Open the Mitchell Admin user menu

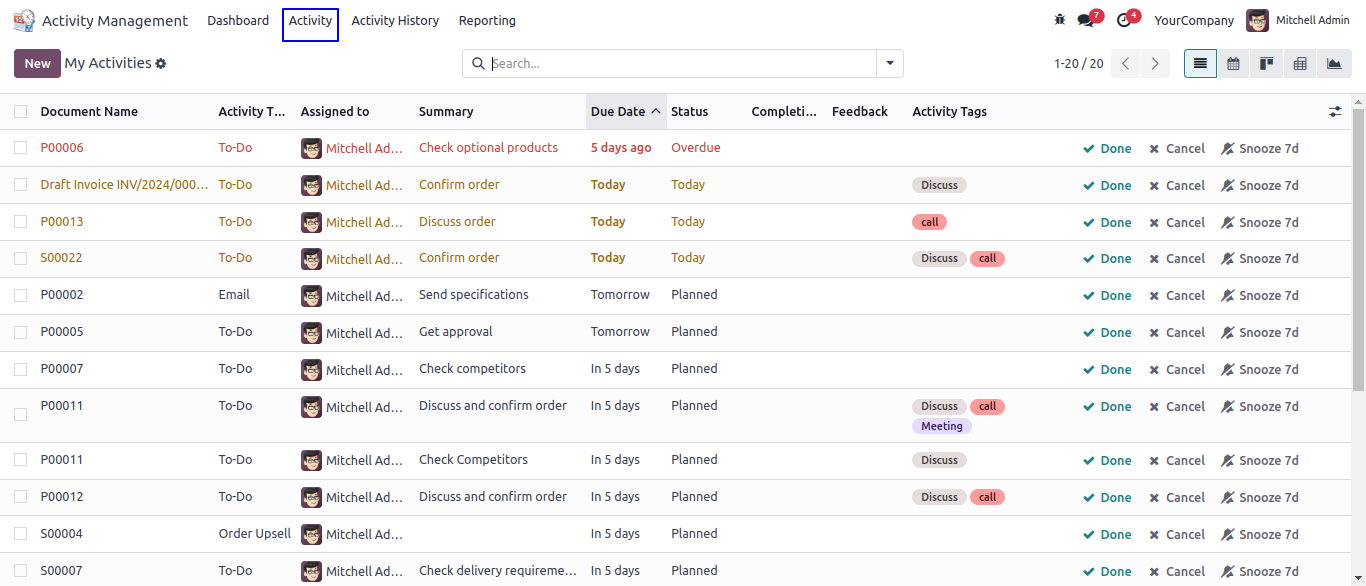click(x=1298, y=20)
